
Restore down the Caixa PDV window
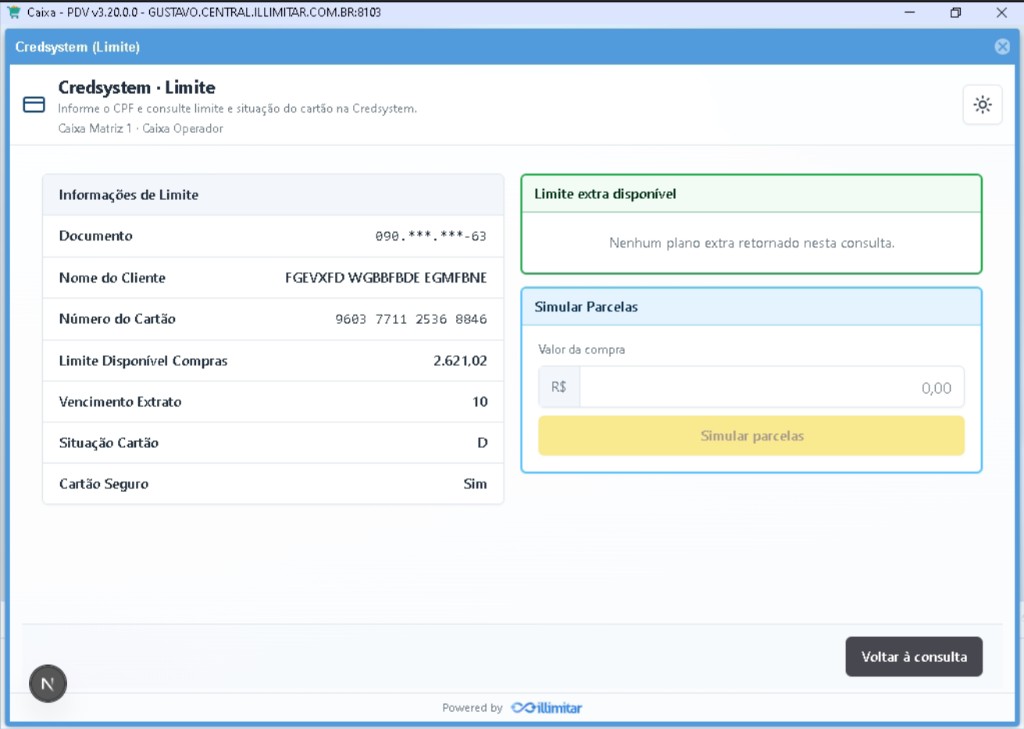pyautogui.click(x=955, y=12)
